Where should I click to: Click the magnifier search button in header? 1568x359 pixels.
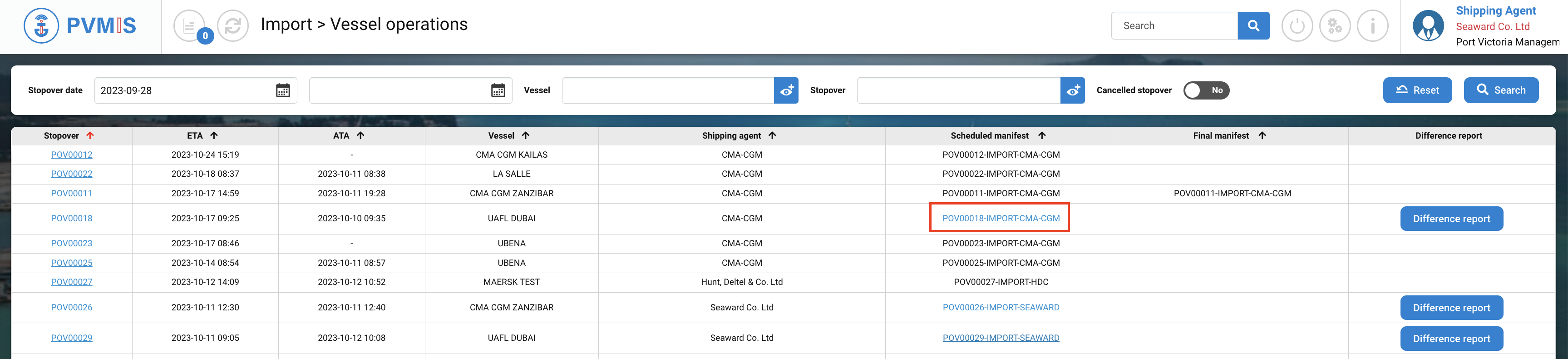1252,25
